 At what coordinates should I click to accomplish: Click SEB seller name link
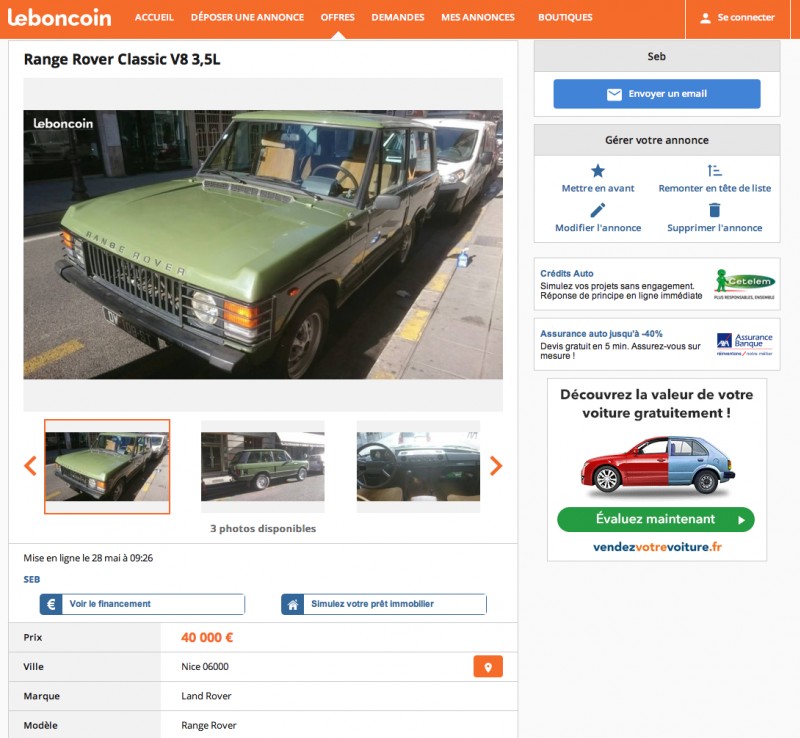(x=32, y=579)
